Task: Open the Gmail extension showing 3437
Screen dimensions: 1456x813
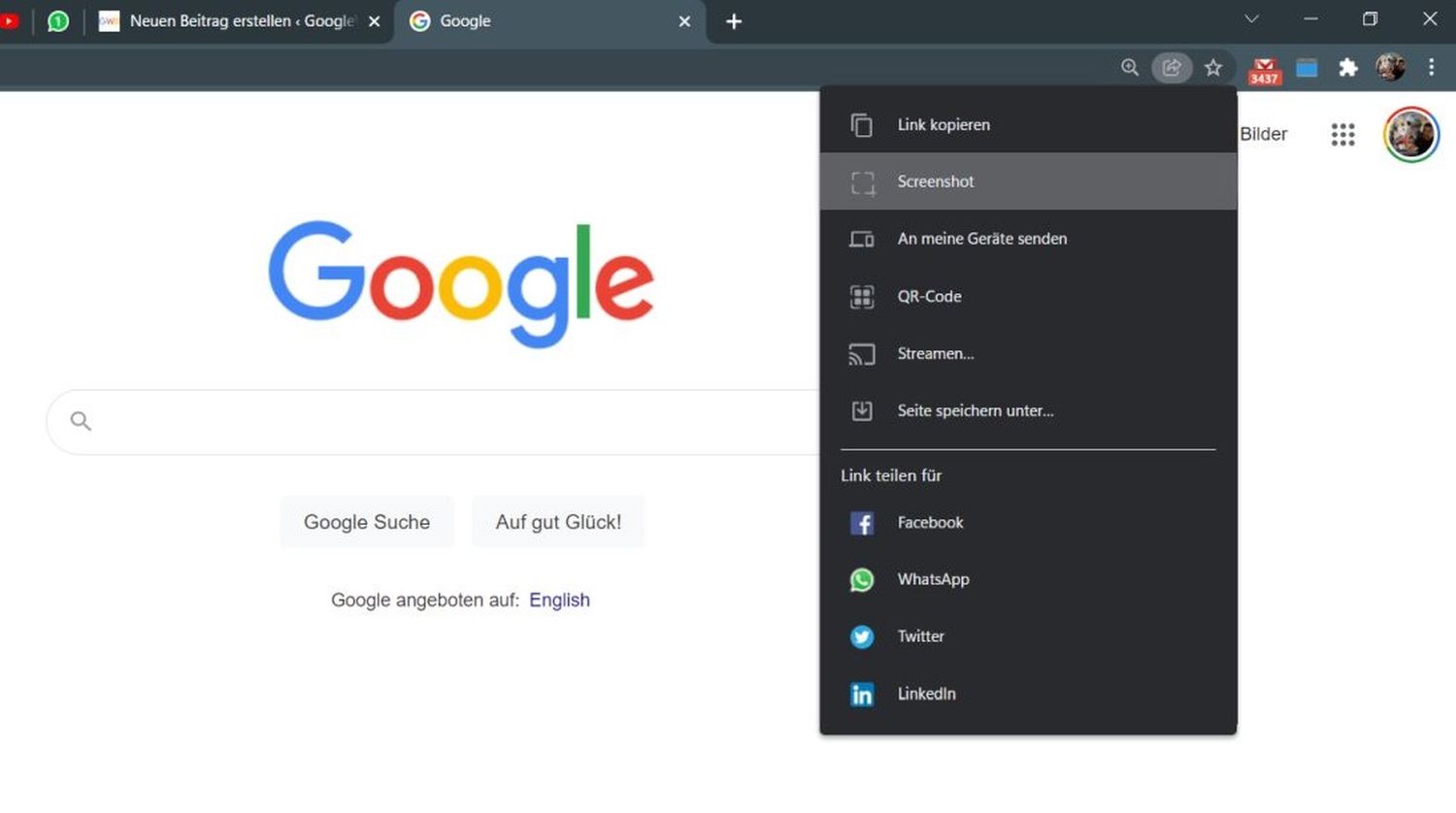Action: point(1264,69)
